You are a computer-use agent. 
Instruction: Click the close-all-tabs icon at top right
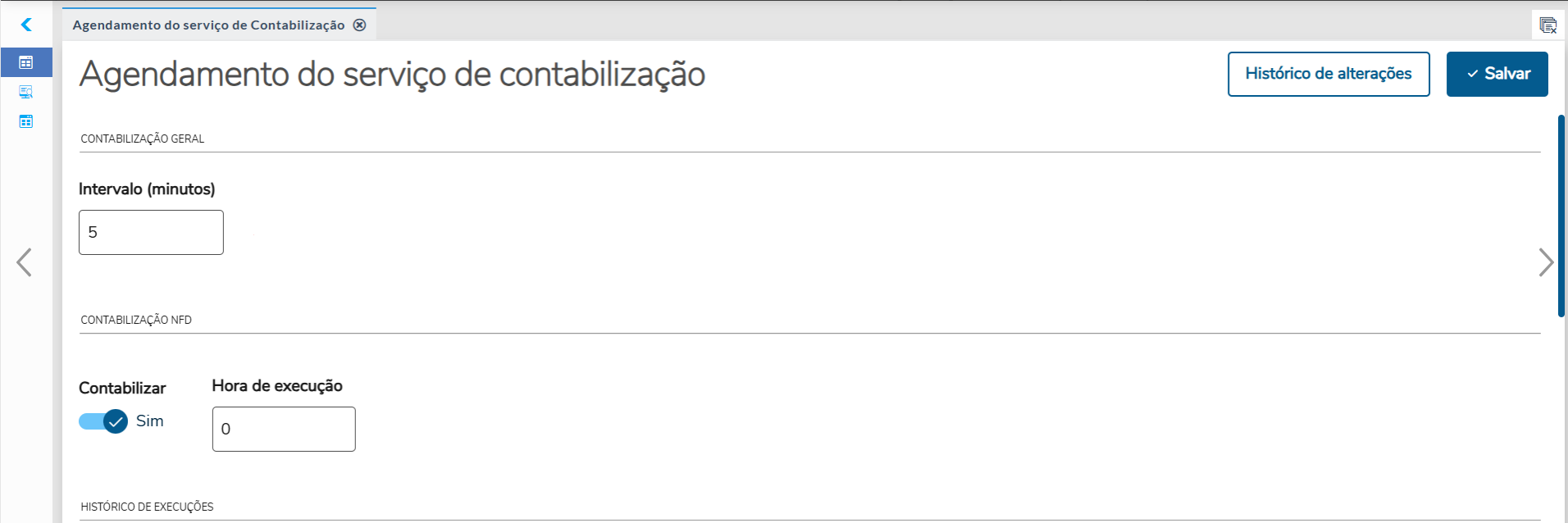(x=1547, y=25)
